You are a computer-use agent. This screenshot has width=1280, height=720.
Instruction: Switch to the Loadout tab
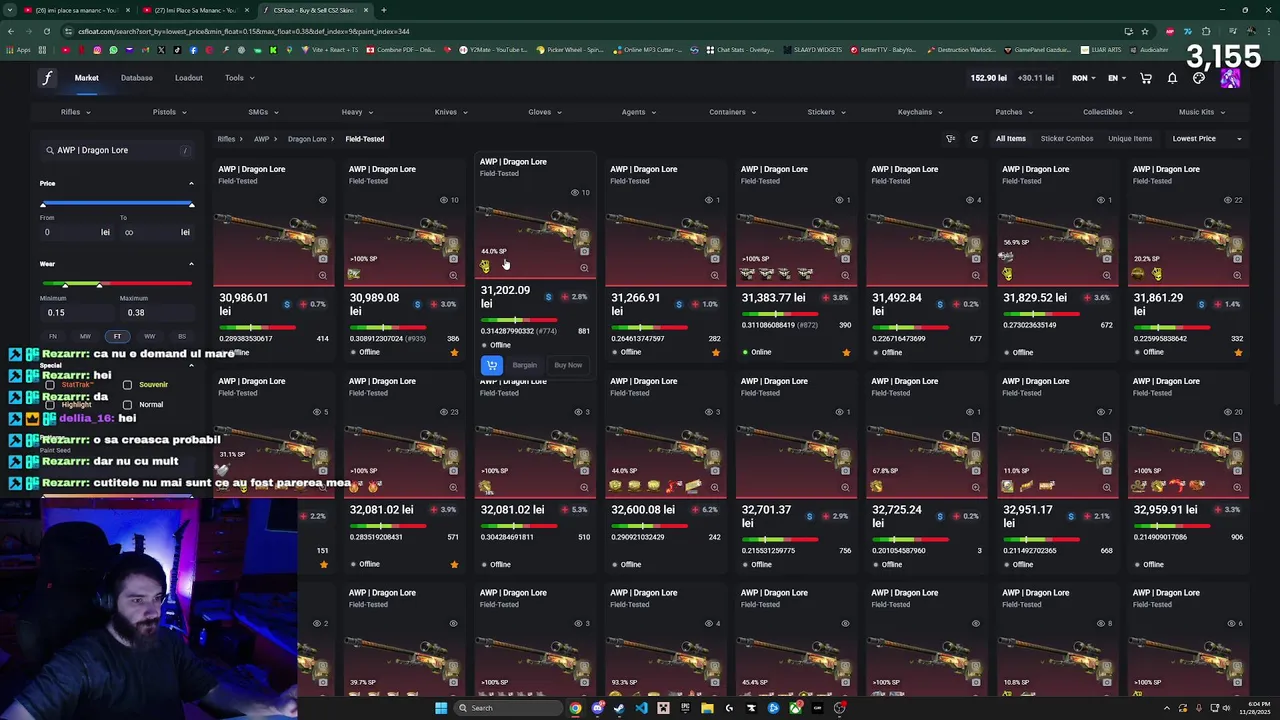(x=189, y=78)
